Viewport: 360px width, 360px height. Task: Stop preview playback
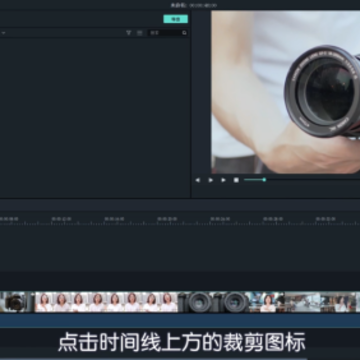pos(236,180)
